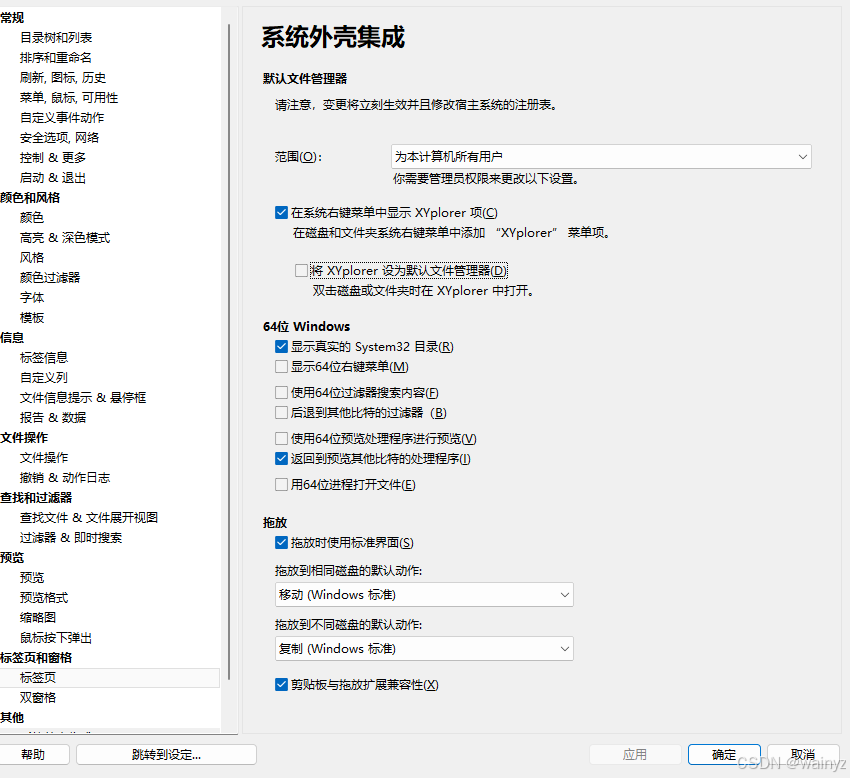This screenshot has width=850, height=778.
Task: Open the same-disk drag action dropdown 移动
Action: coord(424,595)
